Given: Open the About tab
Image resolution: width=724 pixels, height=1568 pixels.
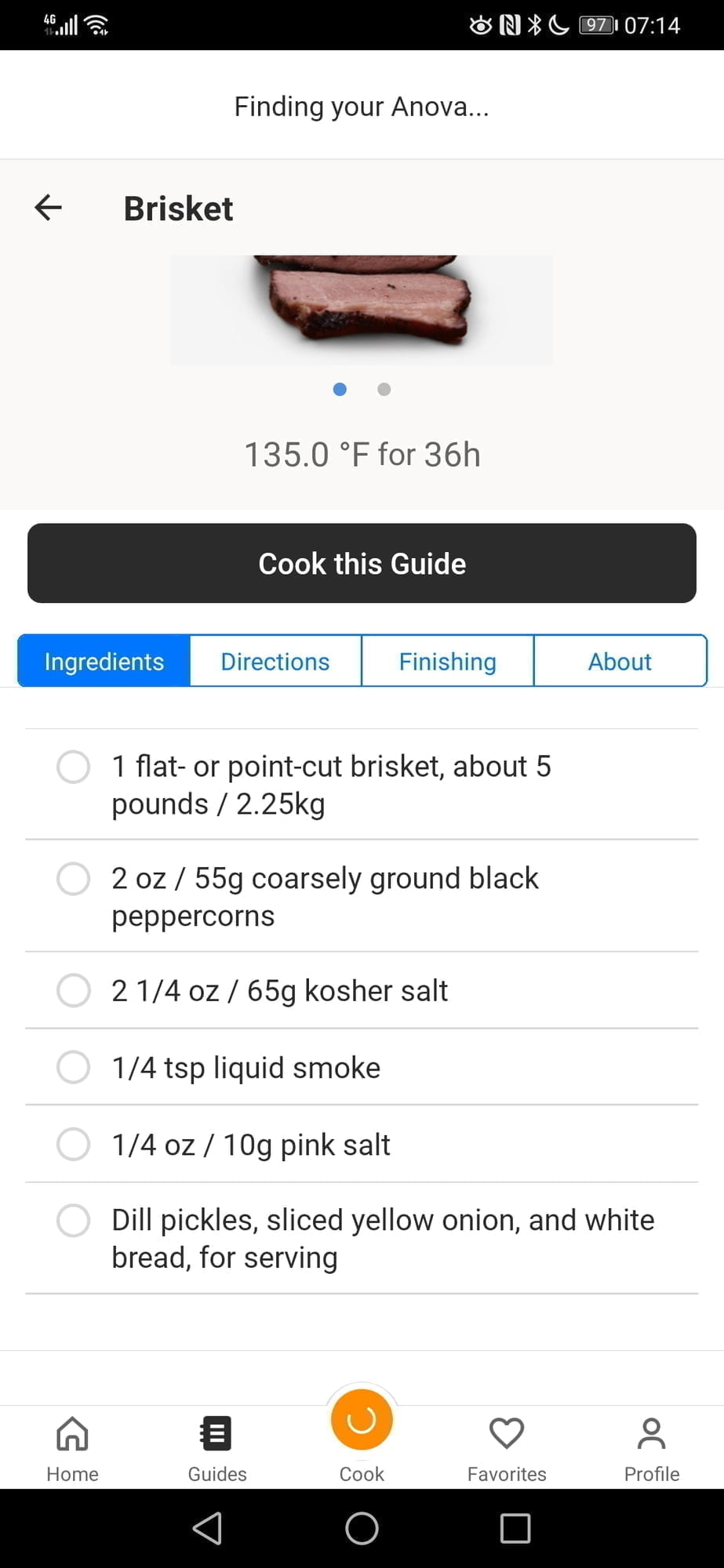Looking at the screenshot, I should pyautogui.click(x=620, y=662).
